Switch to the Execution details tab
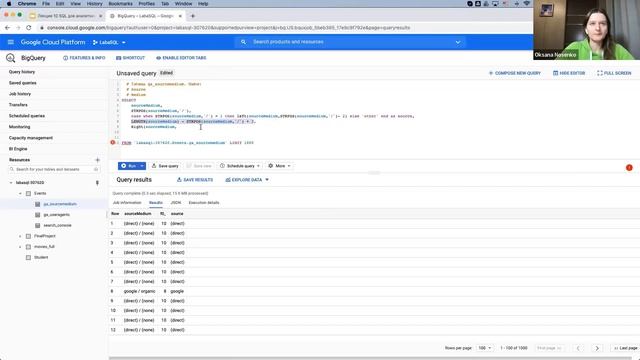The width and height of the screenshot is (640, 360). click(x=204, y=203)
